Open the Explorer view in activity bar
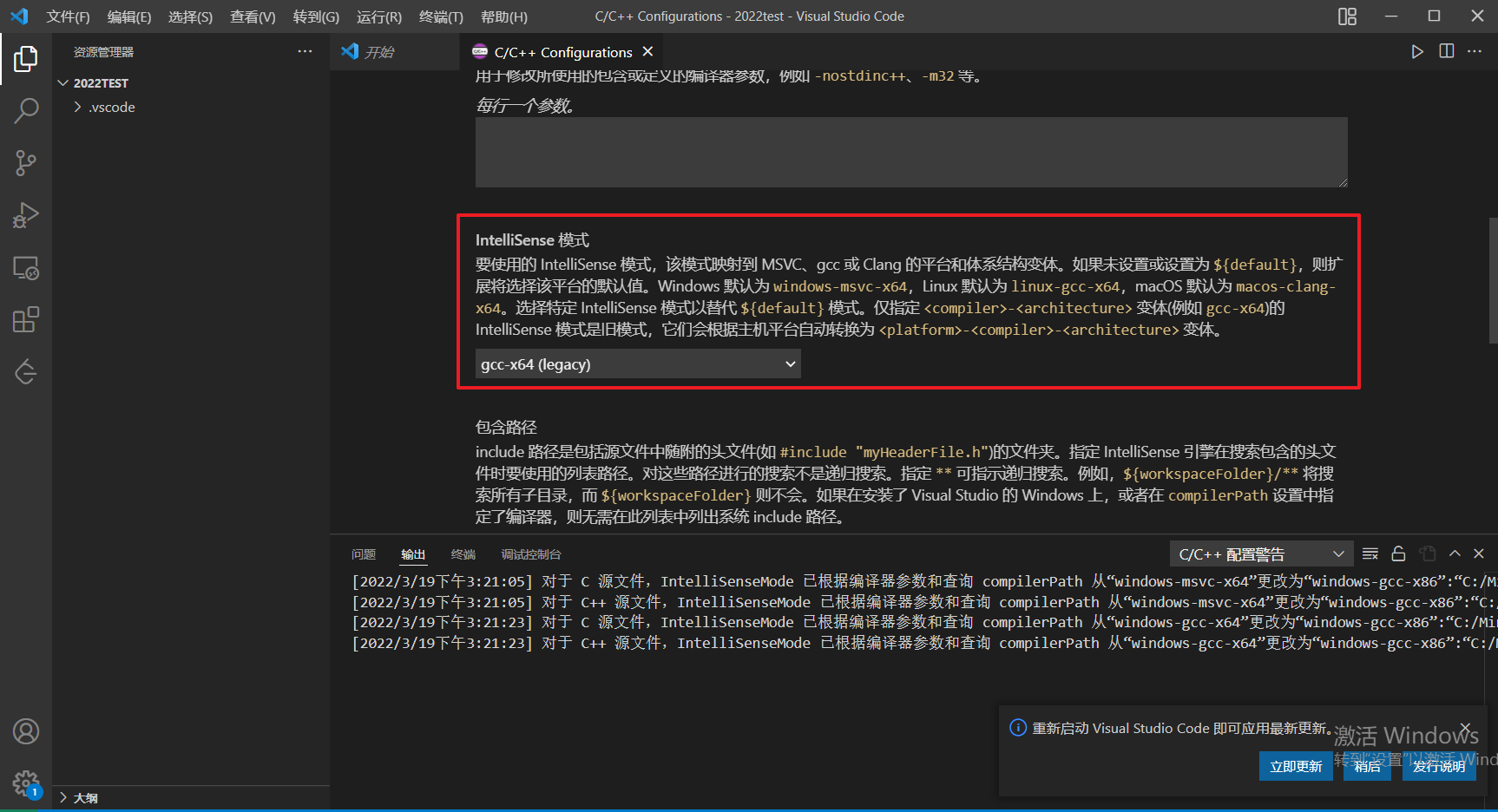This screenshot has width=1498, height=812. pos(26,59)
